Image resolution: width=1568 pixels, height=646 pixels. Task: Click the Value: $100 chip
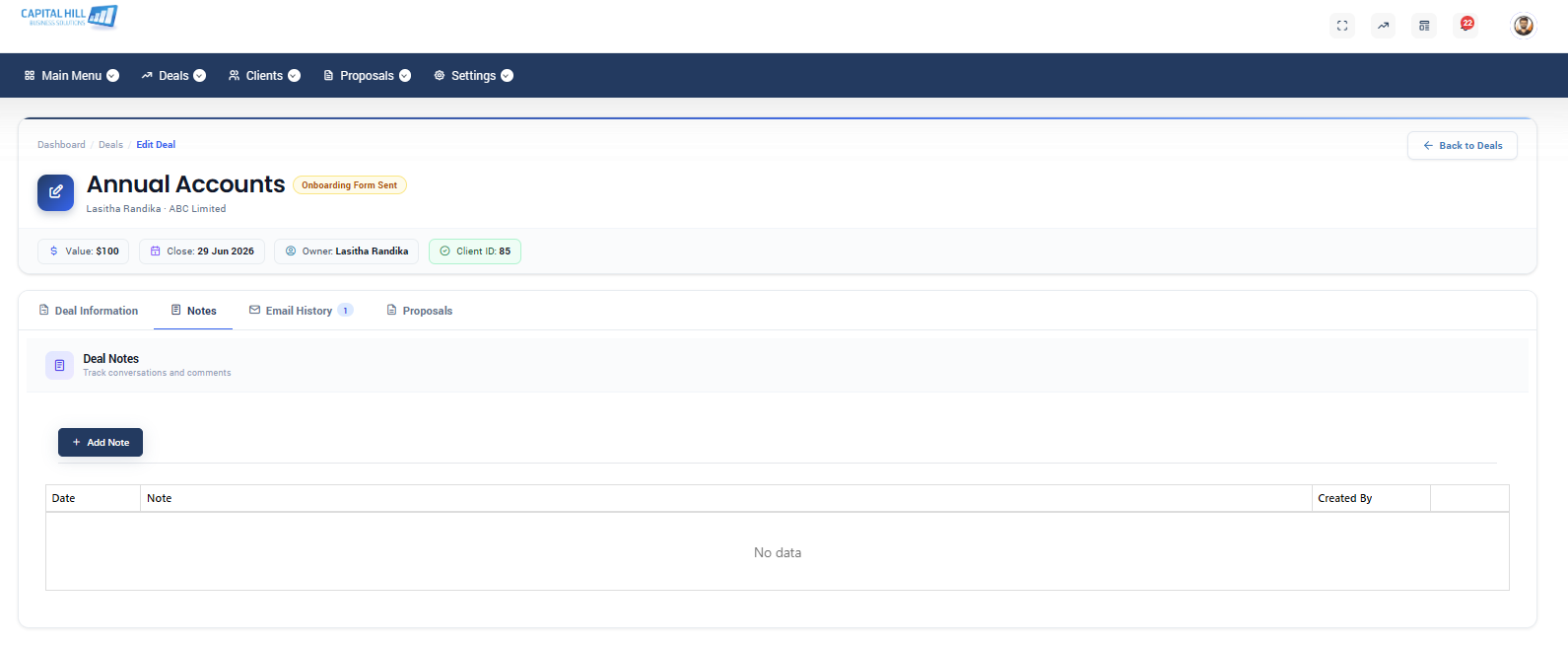[83, 251]
